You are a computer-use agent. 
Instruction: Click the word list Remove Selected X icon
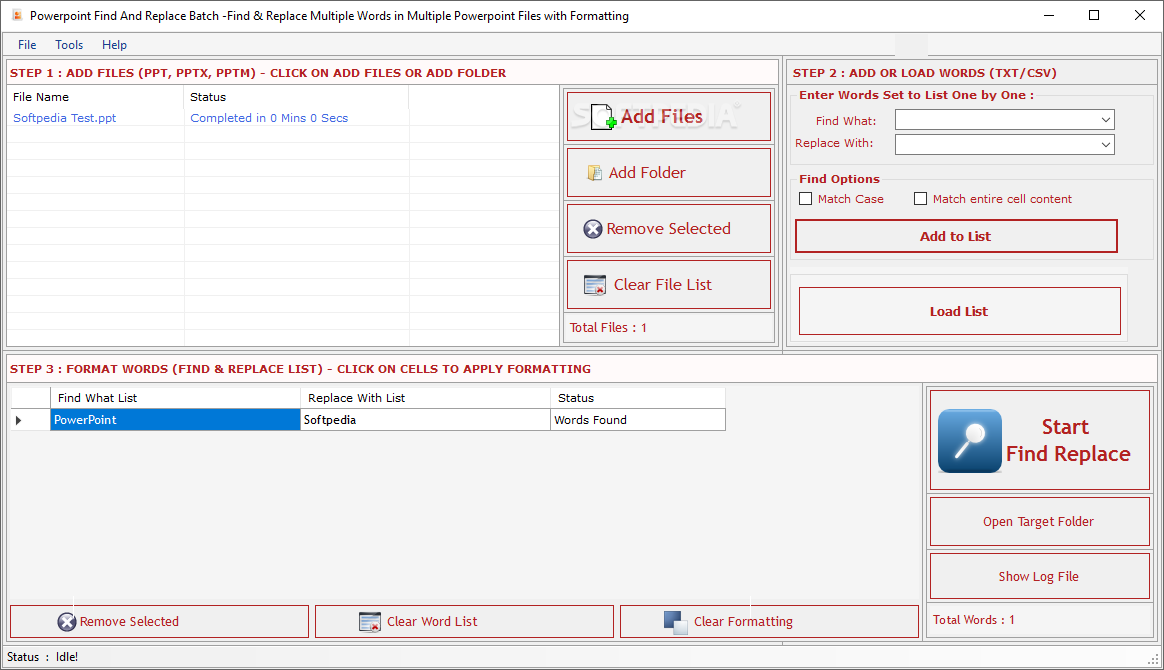click(x=67, y=622)
